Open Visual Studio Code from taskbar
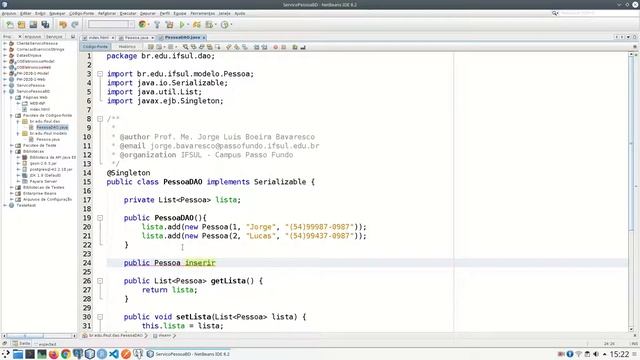 click(x=114, y=354)
